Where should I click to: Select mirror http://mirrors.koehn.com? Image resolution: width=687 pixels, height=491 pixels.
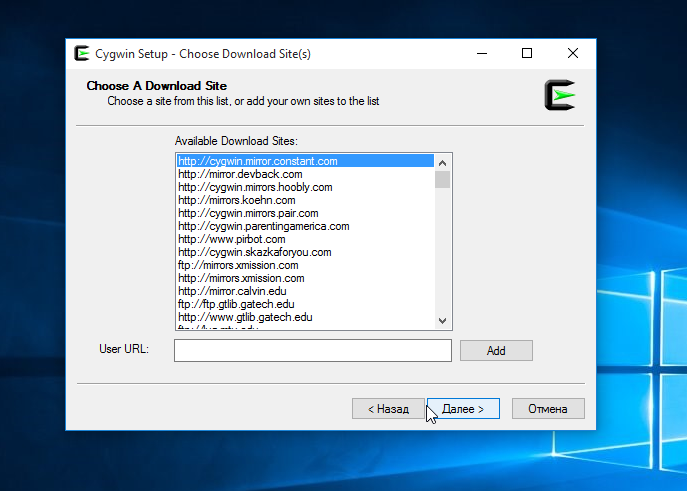point(305,200)
